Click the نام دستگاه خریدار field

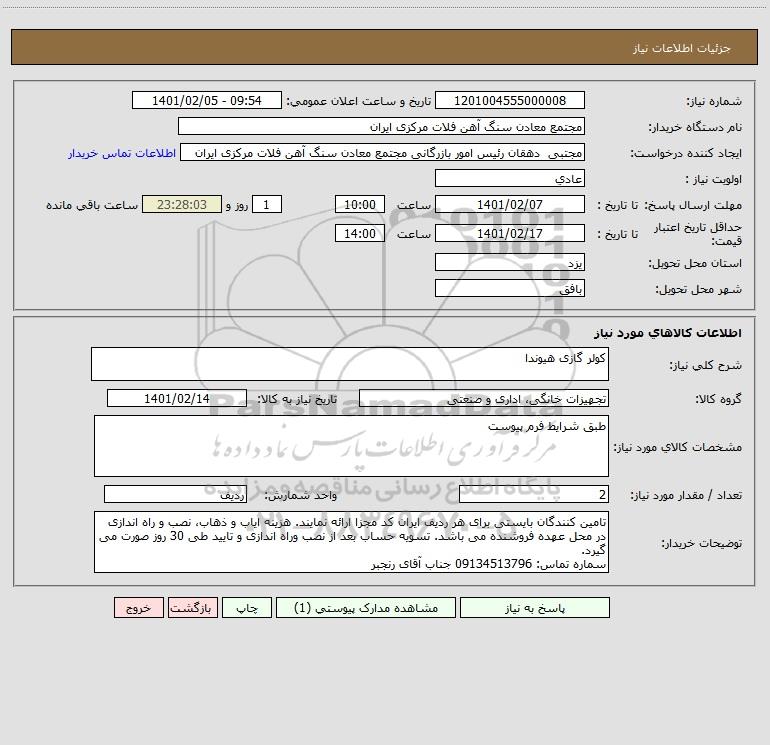pos(381,127)
